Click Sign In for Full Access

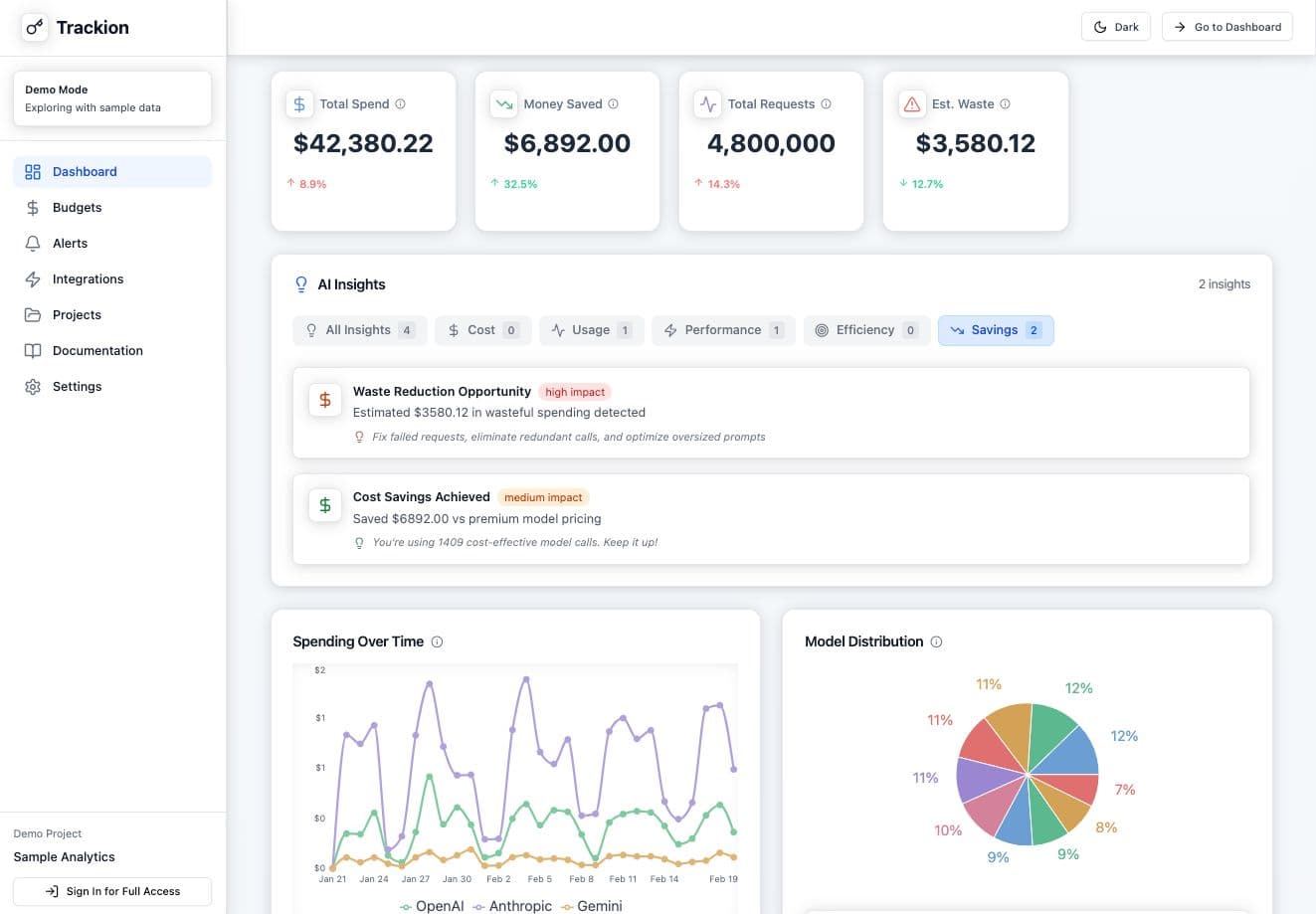pyautogui.click(x=111, y=891)
